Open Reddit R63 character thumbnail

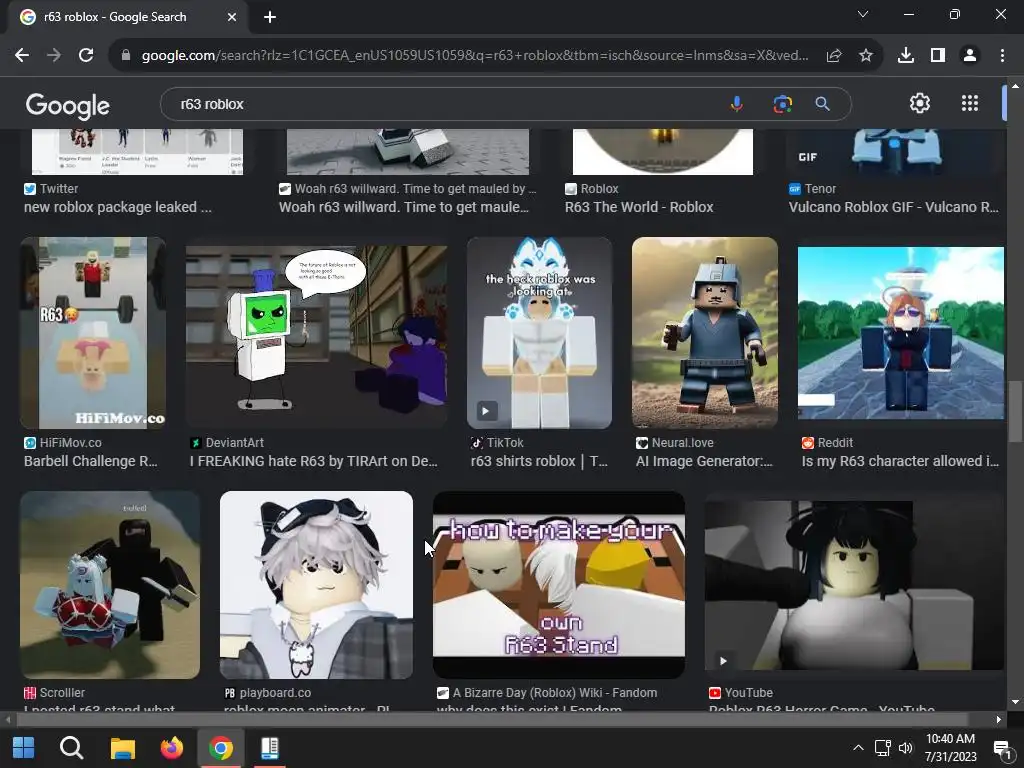tap(901, 333)
